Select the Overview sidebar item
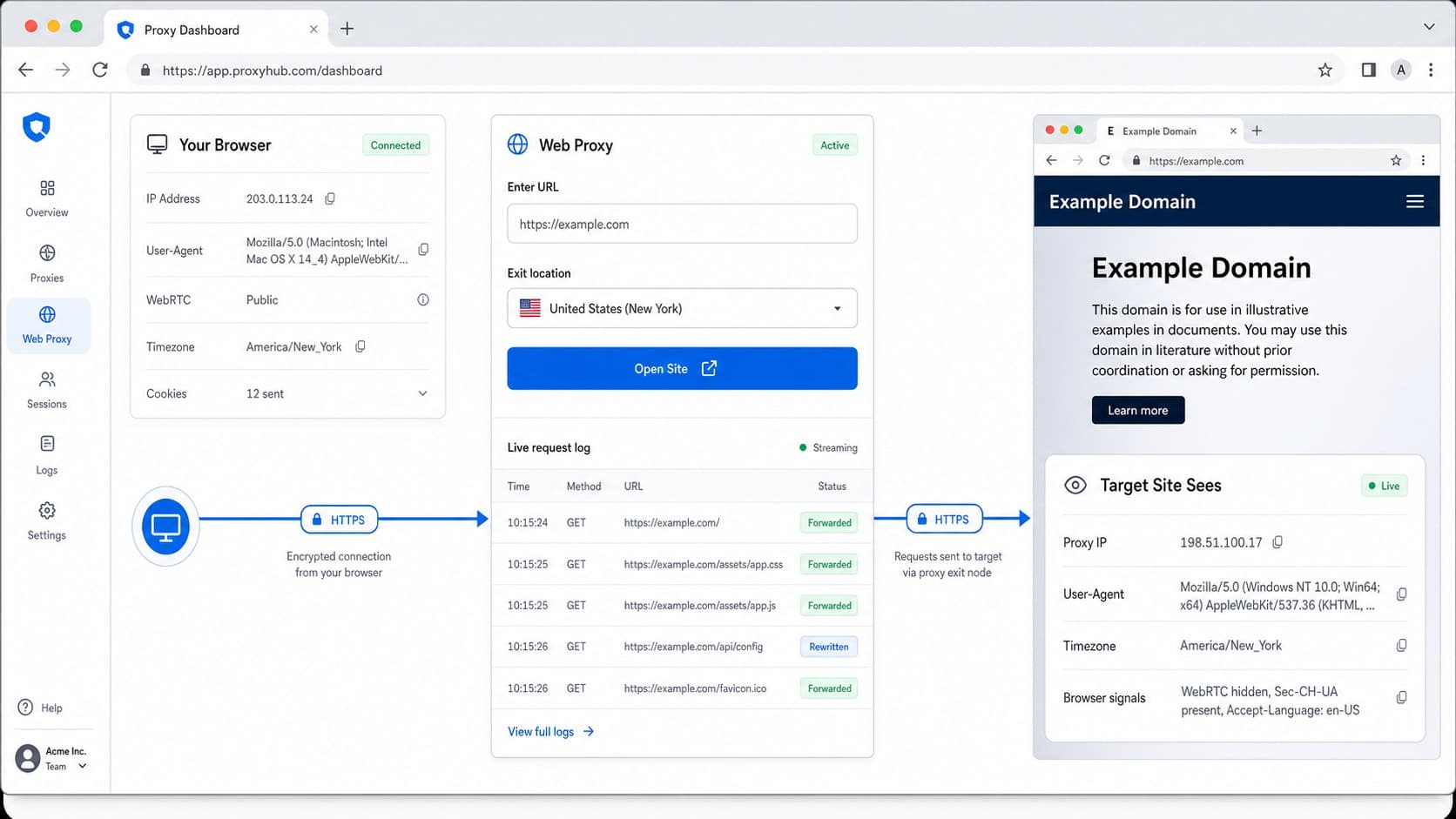 click(47, 198)
